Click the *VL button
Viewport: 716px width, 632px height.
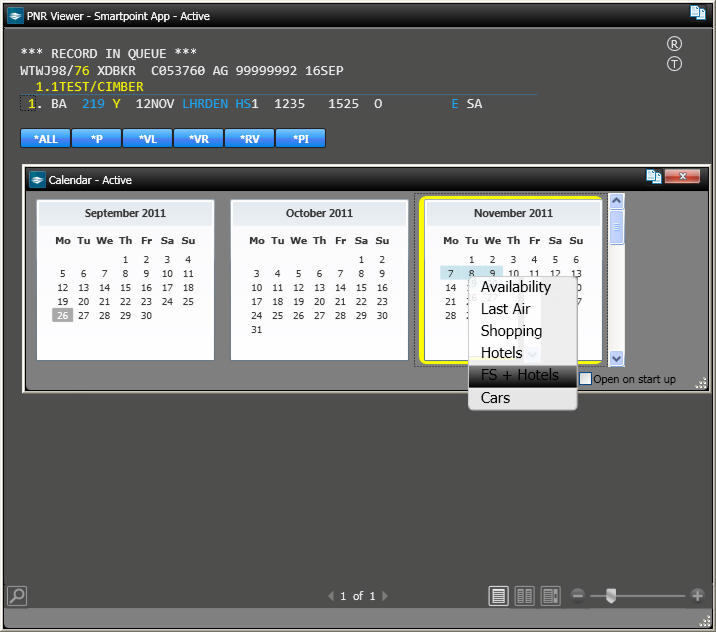pos(147,138)
